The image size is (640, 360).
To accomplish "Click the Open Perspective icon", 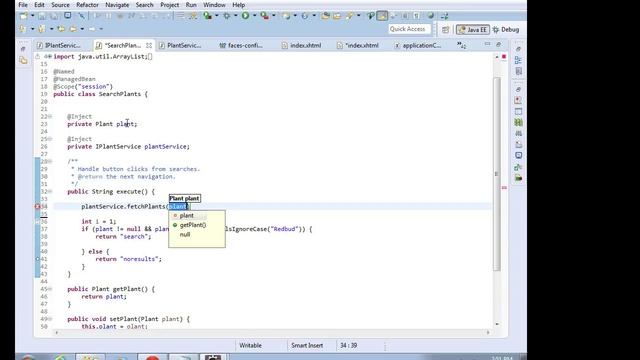I will pos(445,29).
